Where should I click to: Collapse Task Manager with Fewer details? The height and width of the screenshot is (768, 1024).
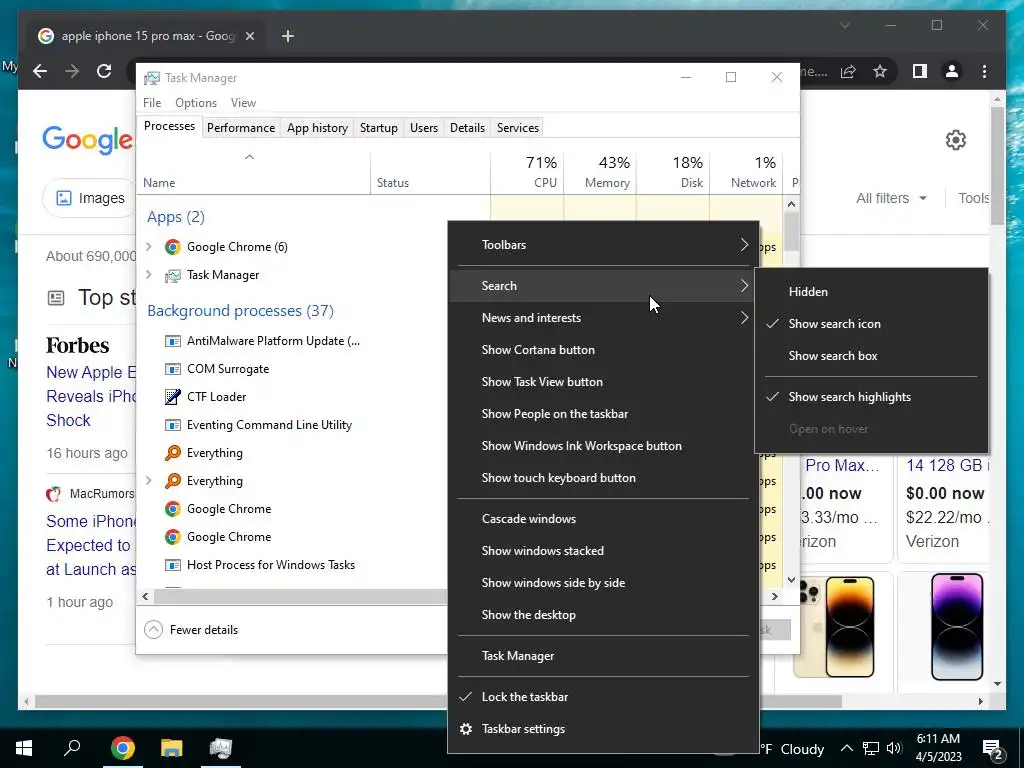coord(191,630)
